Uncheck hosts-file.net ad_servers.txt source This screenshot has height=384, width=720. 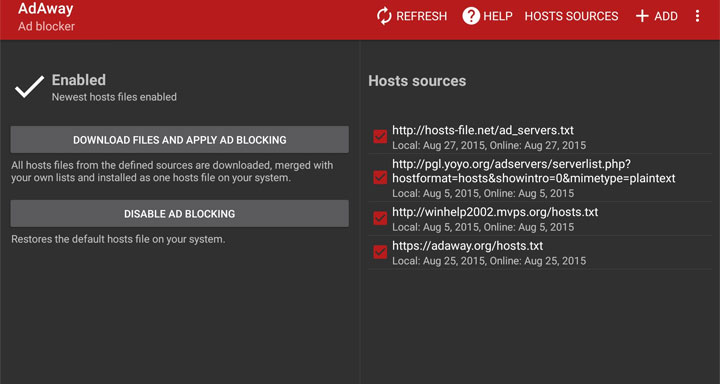(x=380, y=136)
